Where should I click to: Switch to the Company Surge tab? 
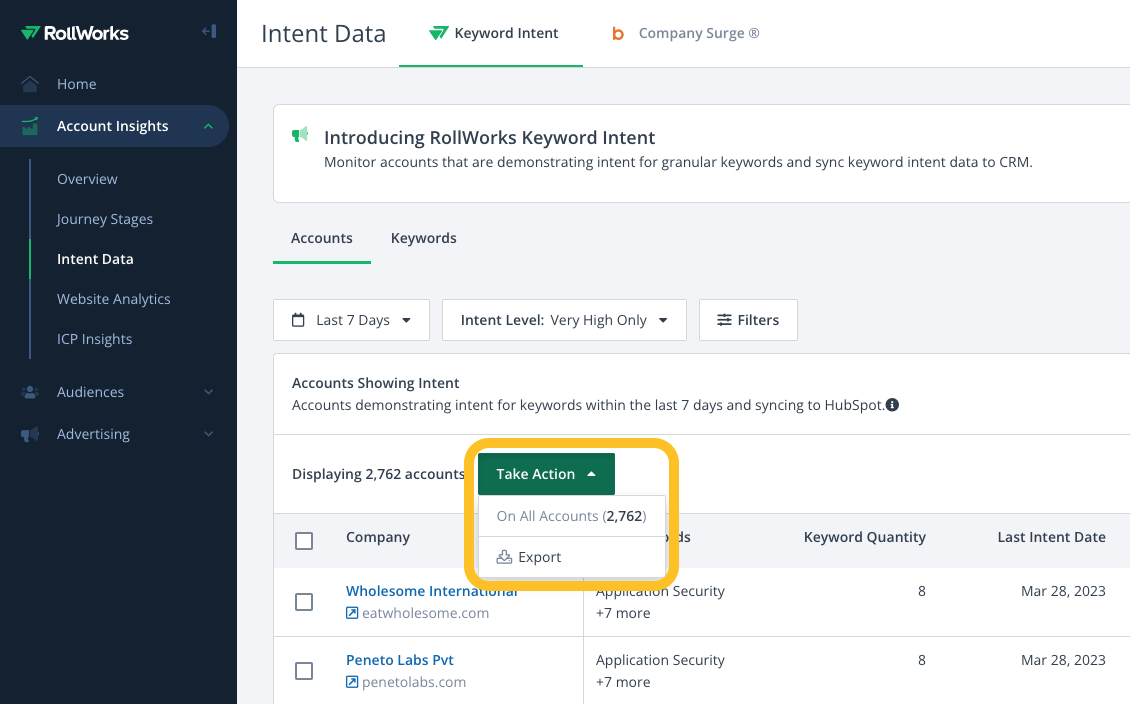(685, 34)
